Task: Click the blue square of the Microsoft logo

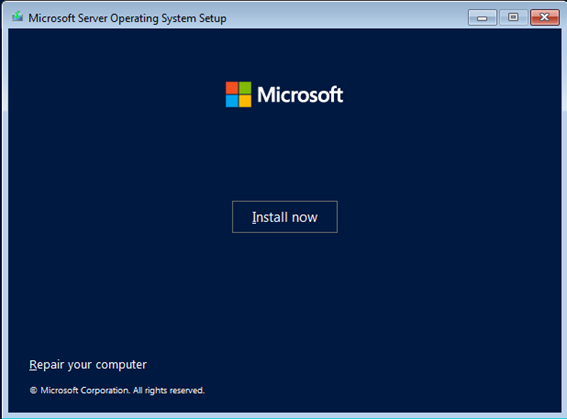Action: click(x=232, y=101)
